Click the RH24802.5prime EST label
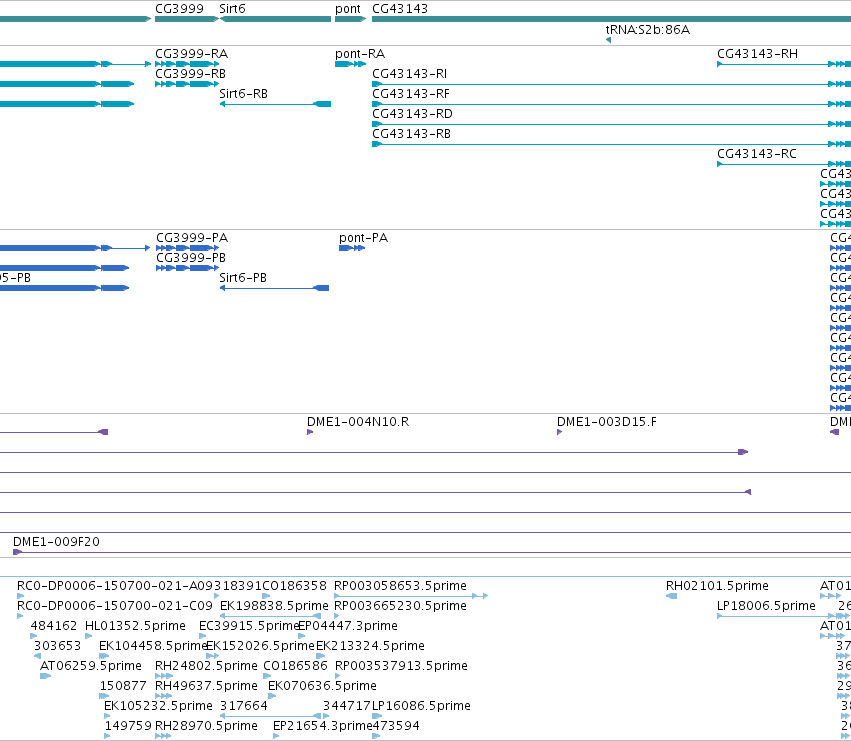 click(206, 666)
